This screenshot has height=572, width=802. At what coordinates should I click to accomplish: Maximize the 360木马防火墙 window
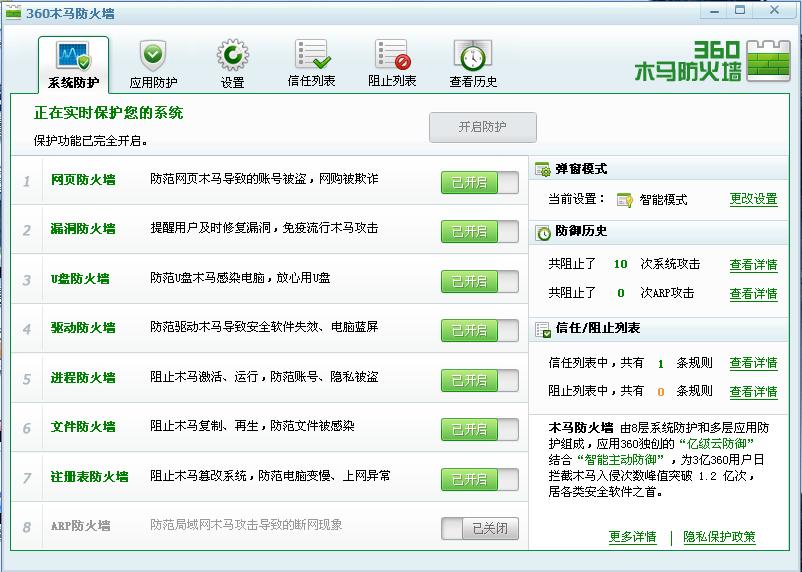(x=740, y=10)
